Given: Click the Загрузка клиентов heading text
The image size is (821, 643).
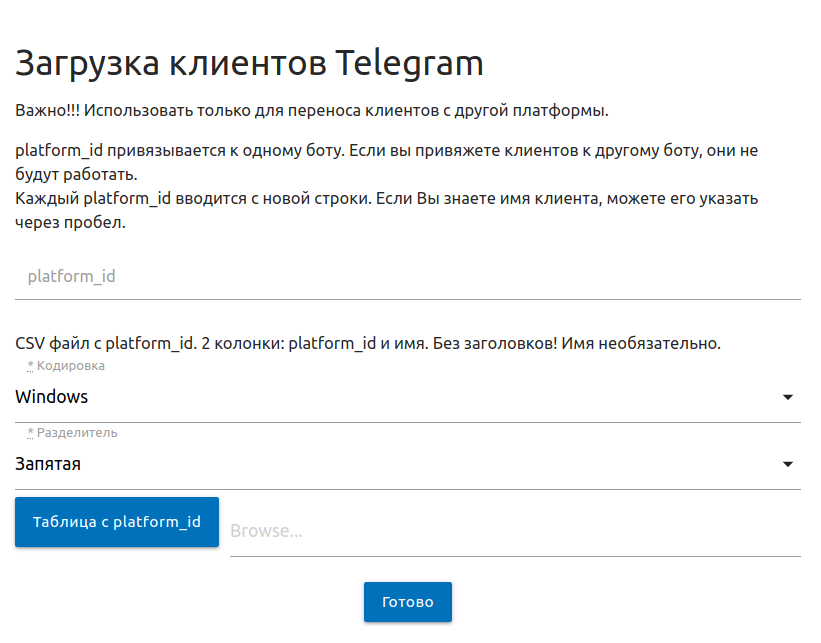Looking at the screenshot, I should pos(171,64).
